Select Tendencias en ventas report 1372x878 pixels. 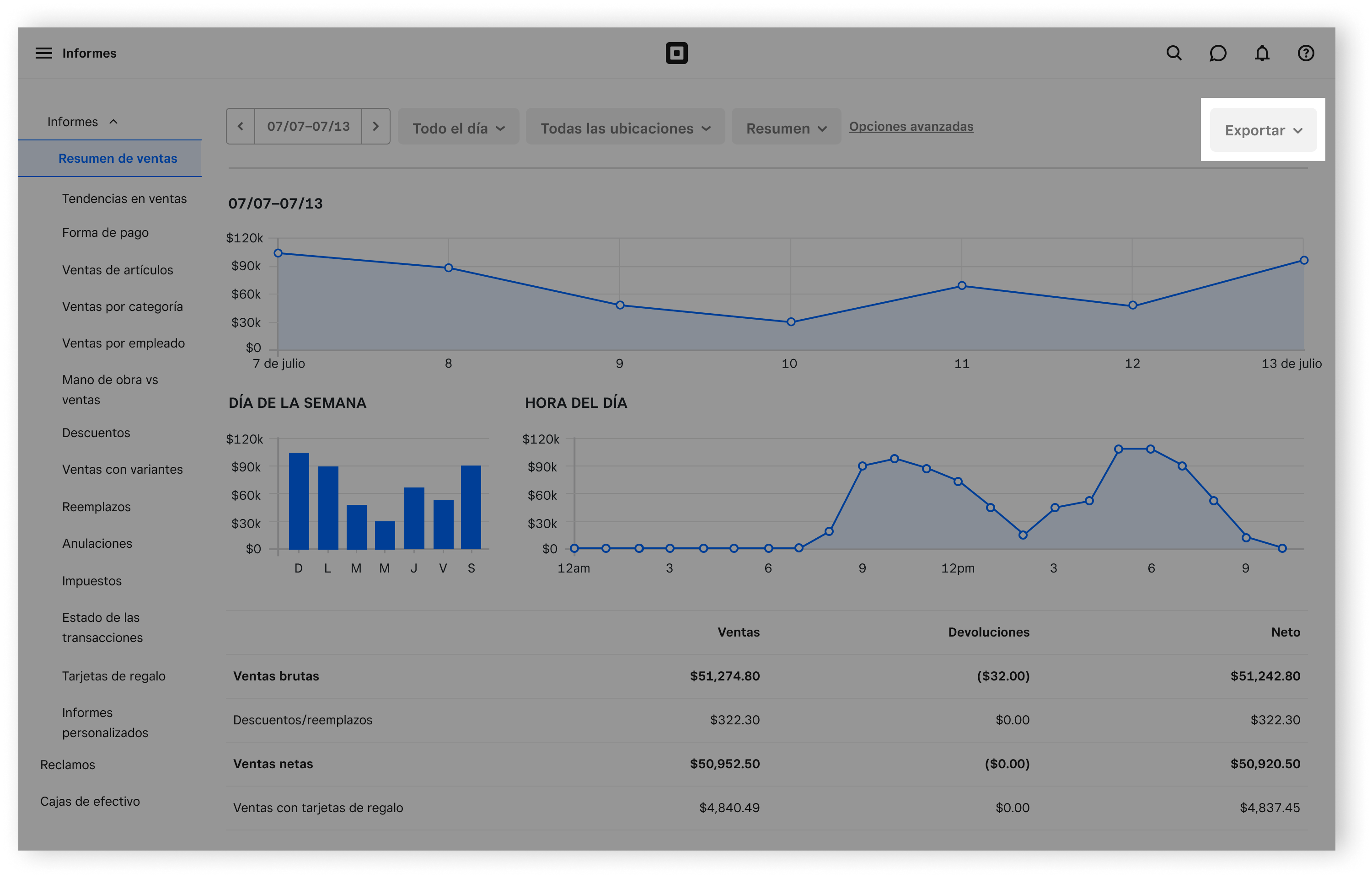124,198
